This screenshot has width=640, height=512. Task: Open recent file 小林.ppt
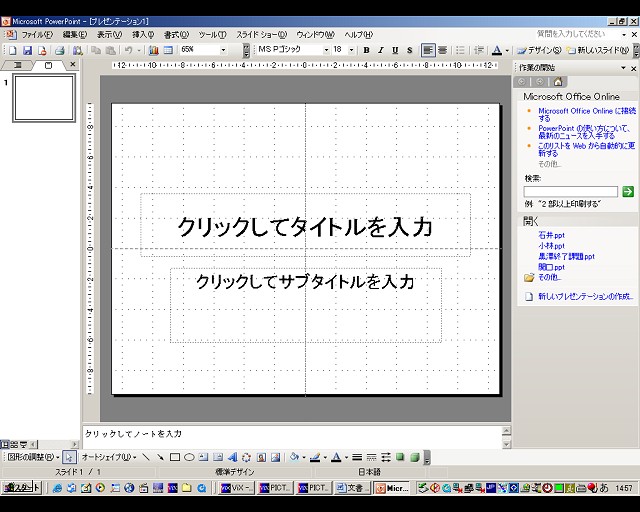pyautogui.click(x=551, y=246)
